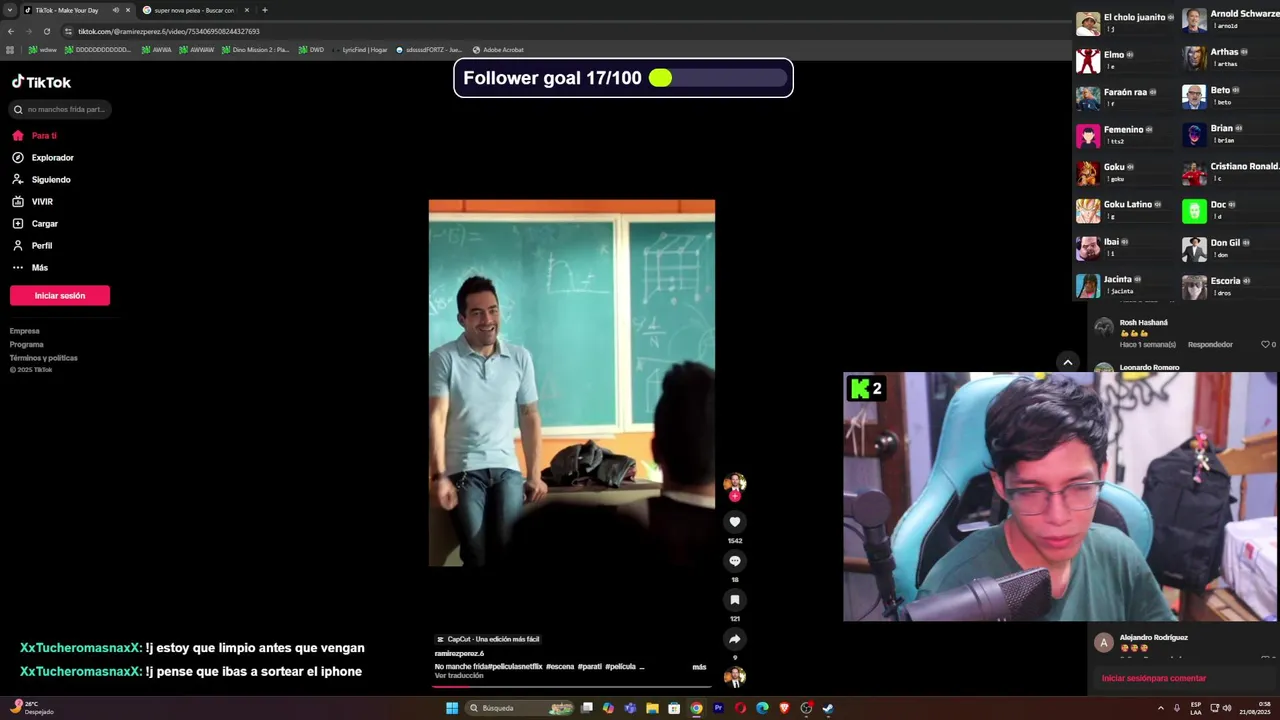Open Brave browser from the taskbar
The width and height of the screenshot is (1280, 720).
coord(784,708)
